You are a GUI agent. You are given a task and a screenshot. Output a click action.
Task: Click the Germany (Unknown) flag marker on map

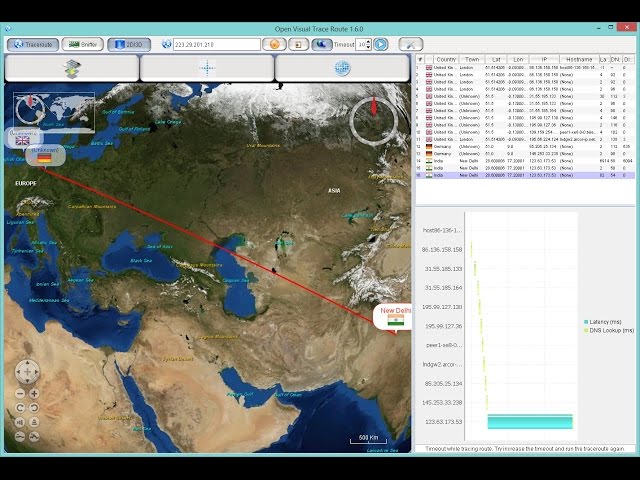(45, 157)
